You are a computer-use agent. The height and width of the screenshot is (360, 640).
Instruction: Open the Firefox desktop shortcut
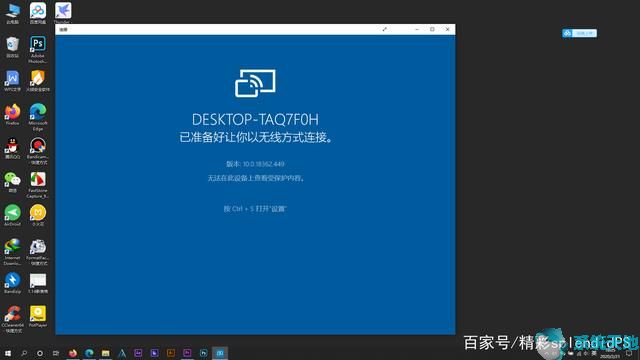point(13,114)
